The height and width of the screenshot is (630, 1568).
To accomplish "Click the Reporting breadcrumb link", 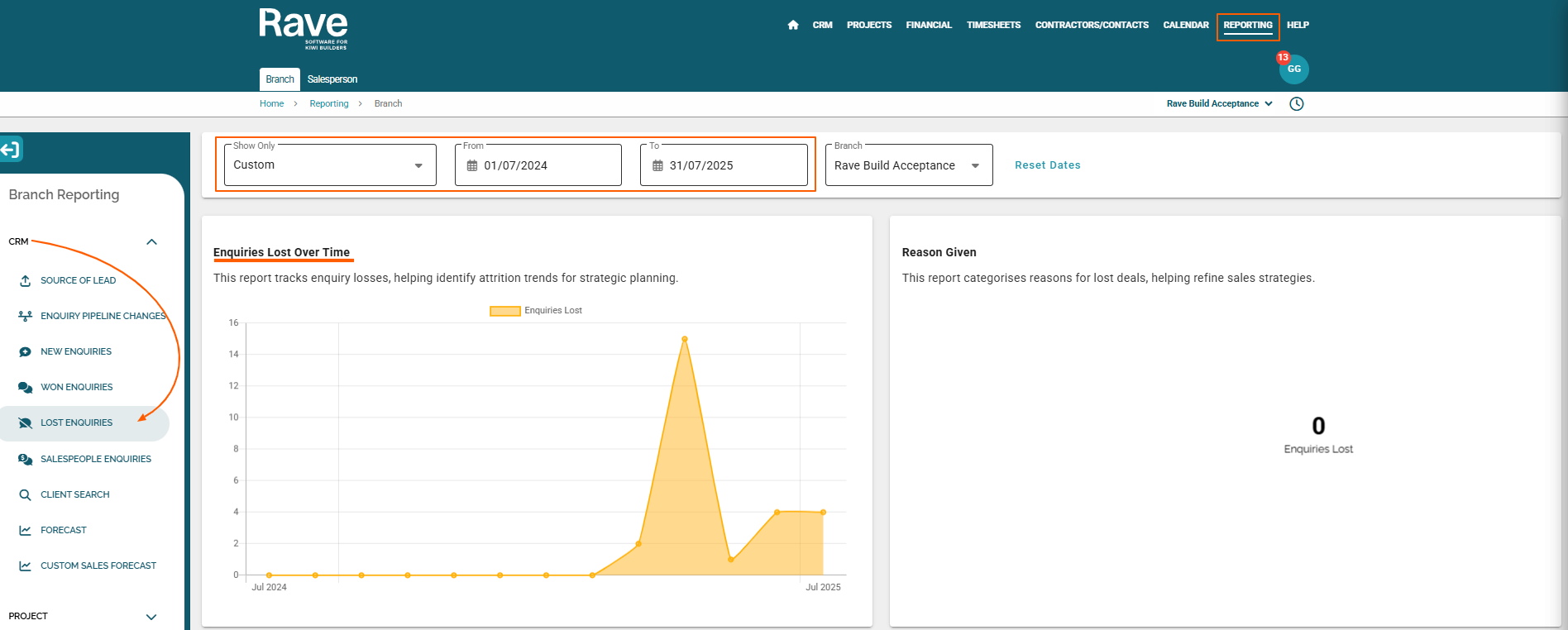I will tap(329, 104).
